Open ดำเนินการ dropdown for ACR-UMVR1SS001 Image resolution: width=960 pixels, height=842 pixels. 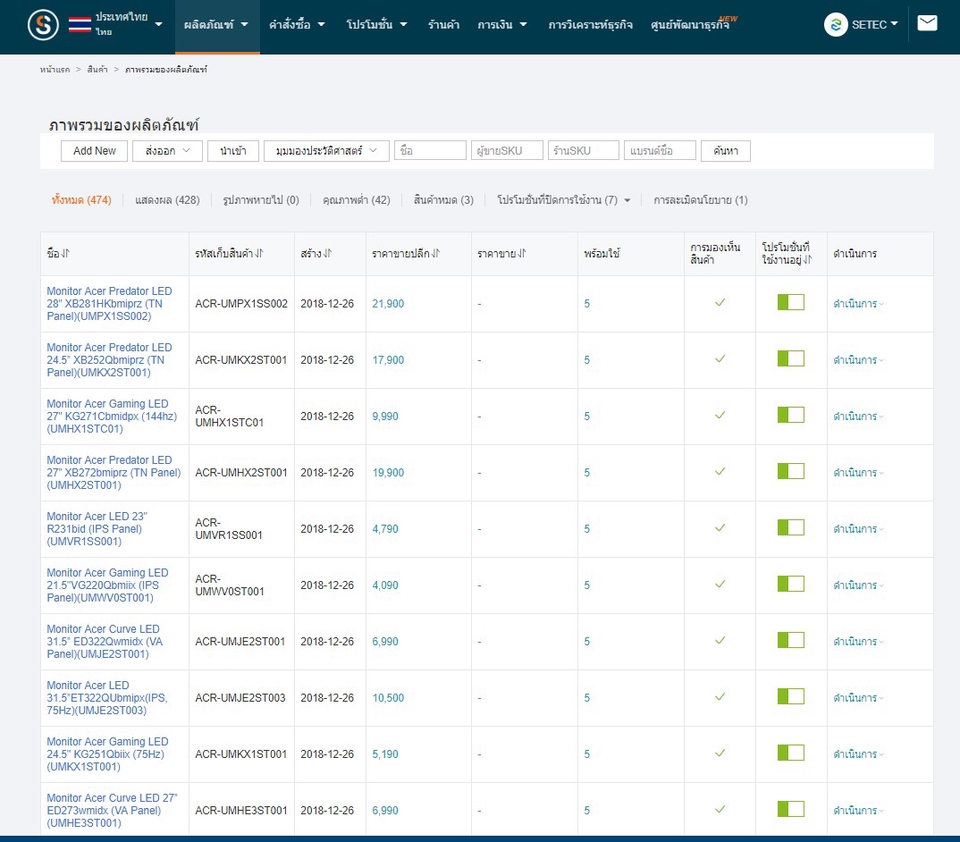858,529
